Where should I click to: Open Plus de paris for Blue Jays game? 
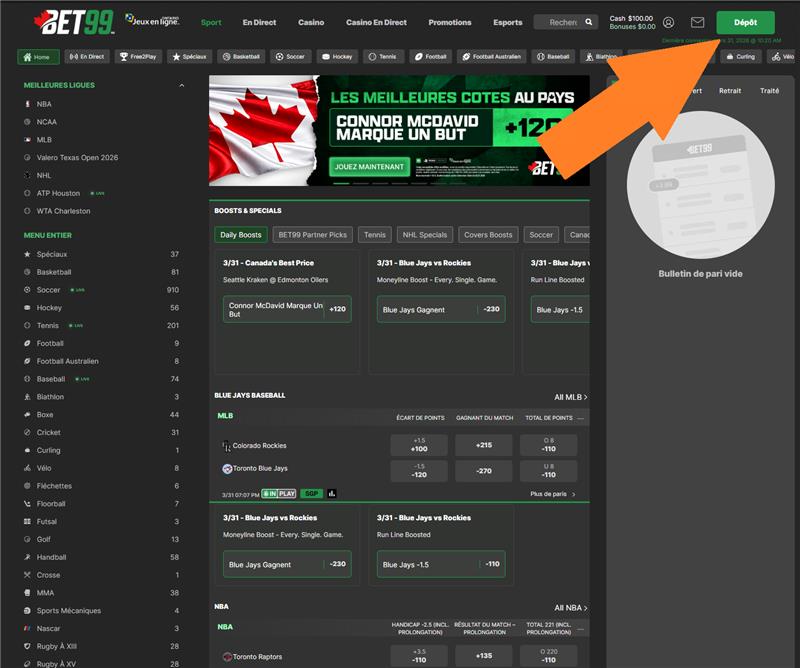(551, 494)
